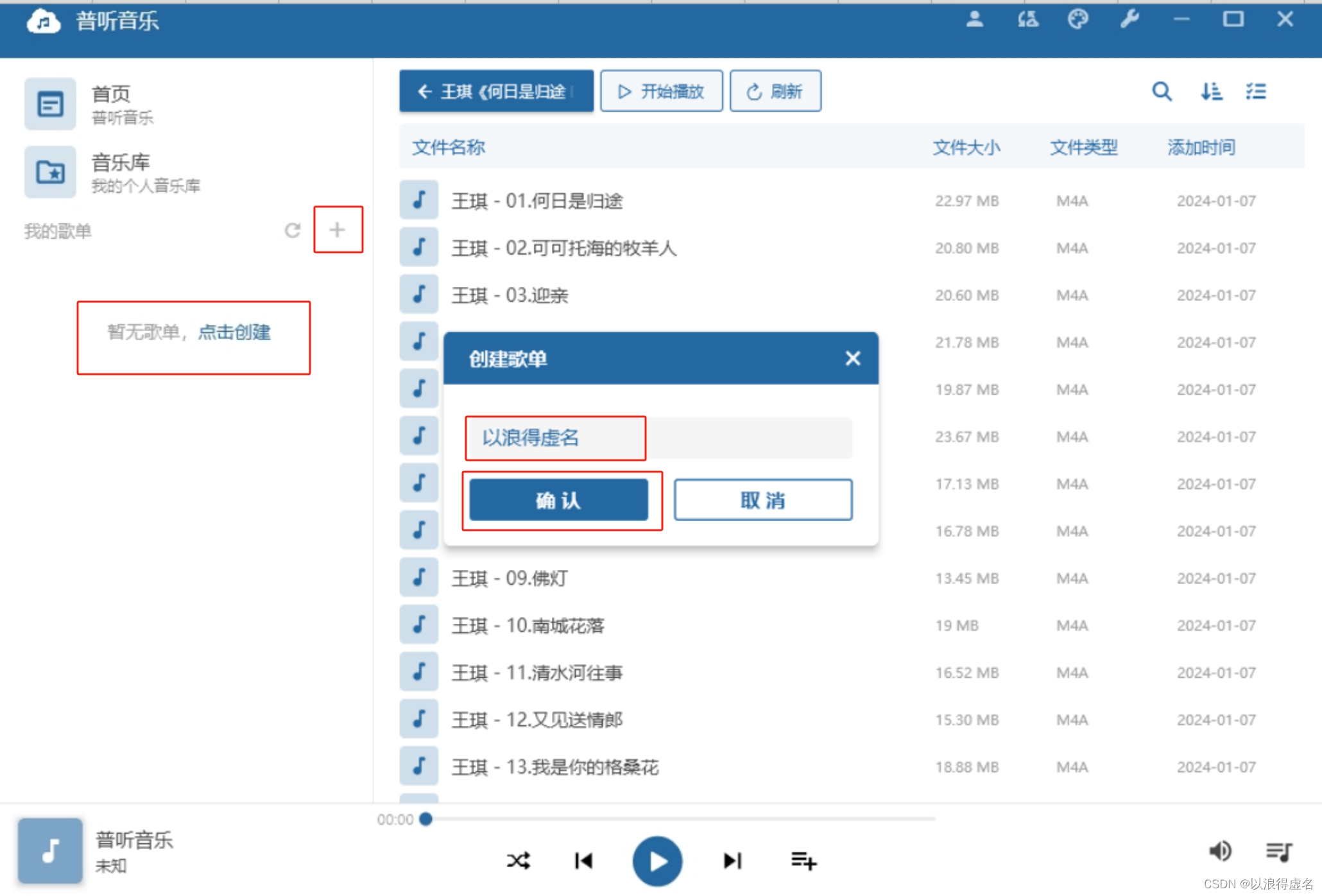Go back from 王琪 album folder
This screenshot has width=1322, height=896.
[x=495, y=92]
